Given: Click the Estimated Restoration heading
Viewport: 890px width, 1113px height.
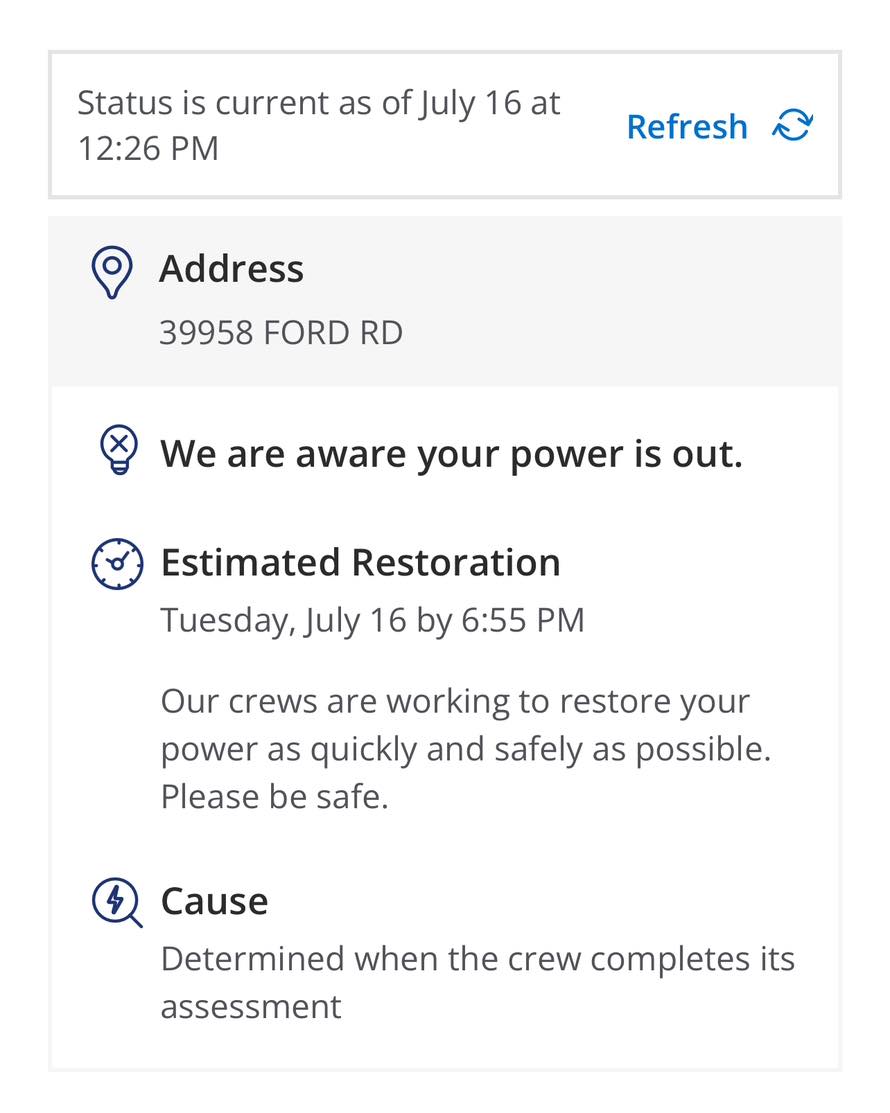Looking at the screenshot, I should [361, 562].
